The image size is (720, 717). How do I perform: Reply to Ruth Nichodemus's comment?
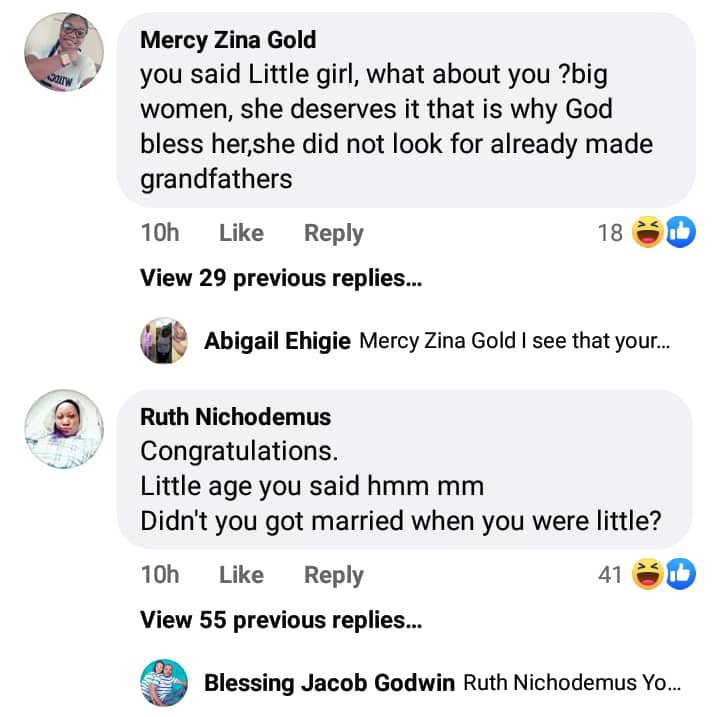[334, 575]
